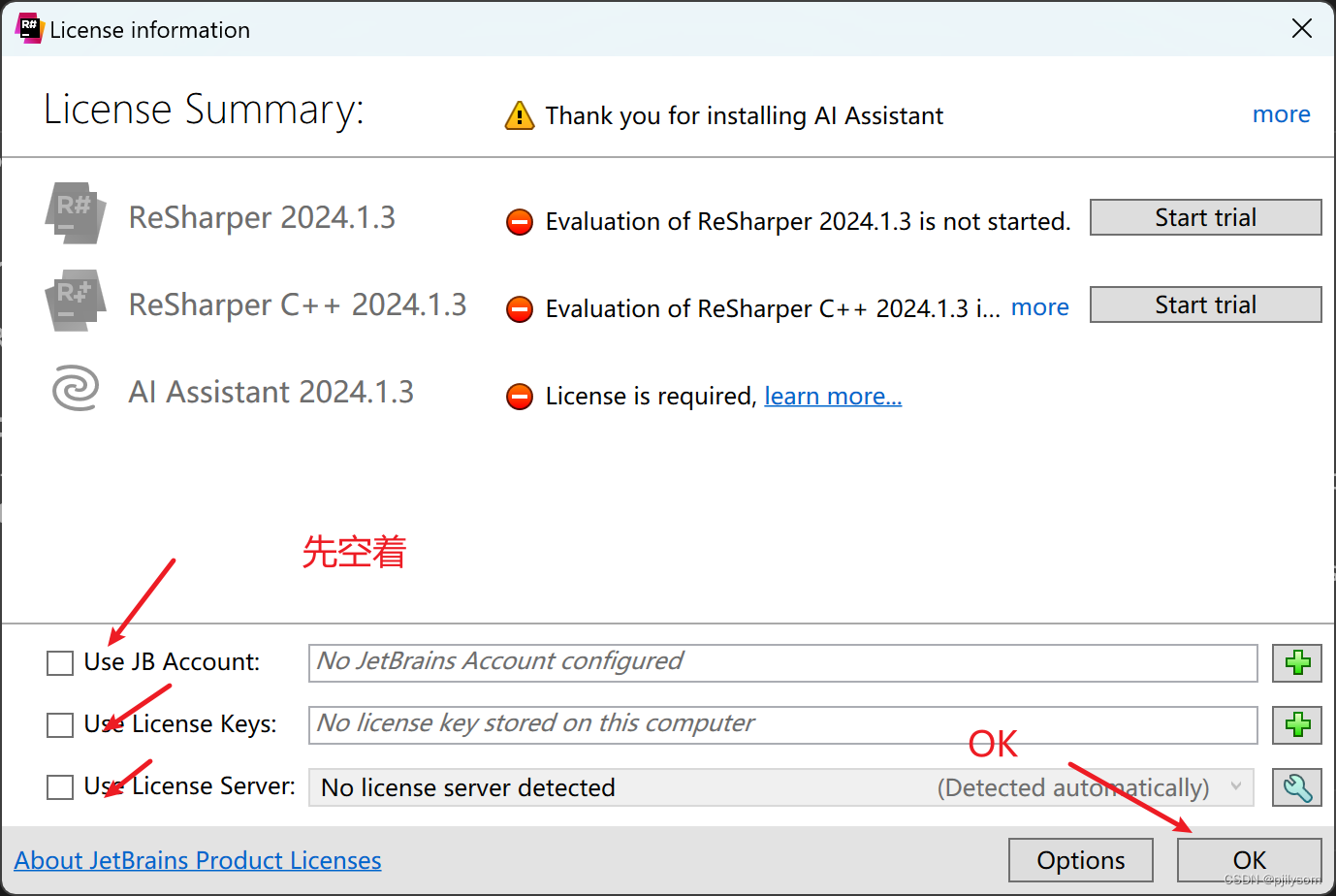Click the license key field
Screen dimensions: 1336x896
(782, 725)
